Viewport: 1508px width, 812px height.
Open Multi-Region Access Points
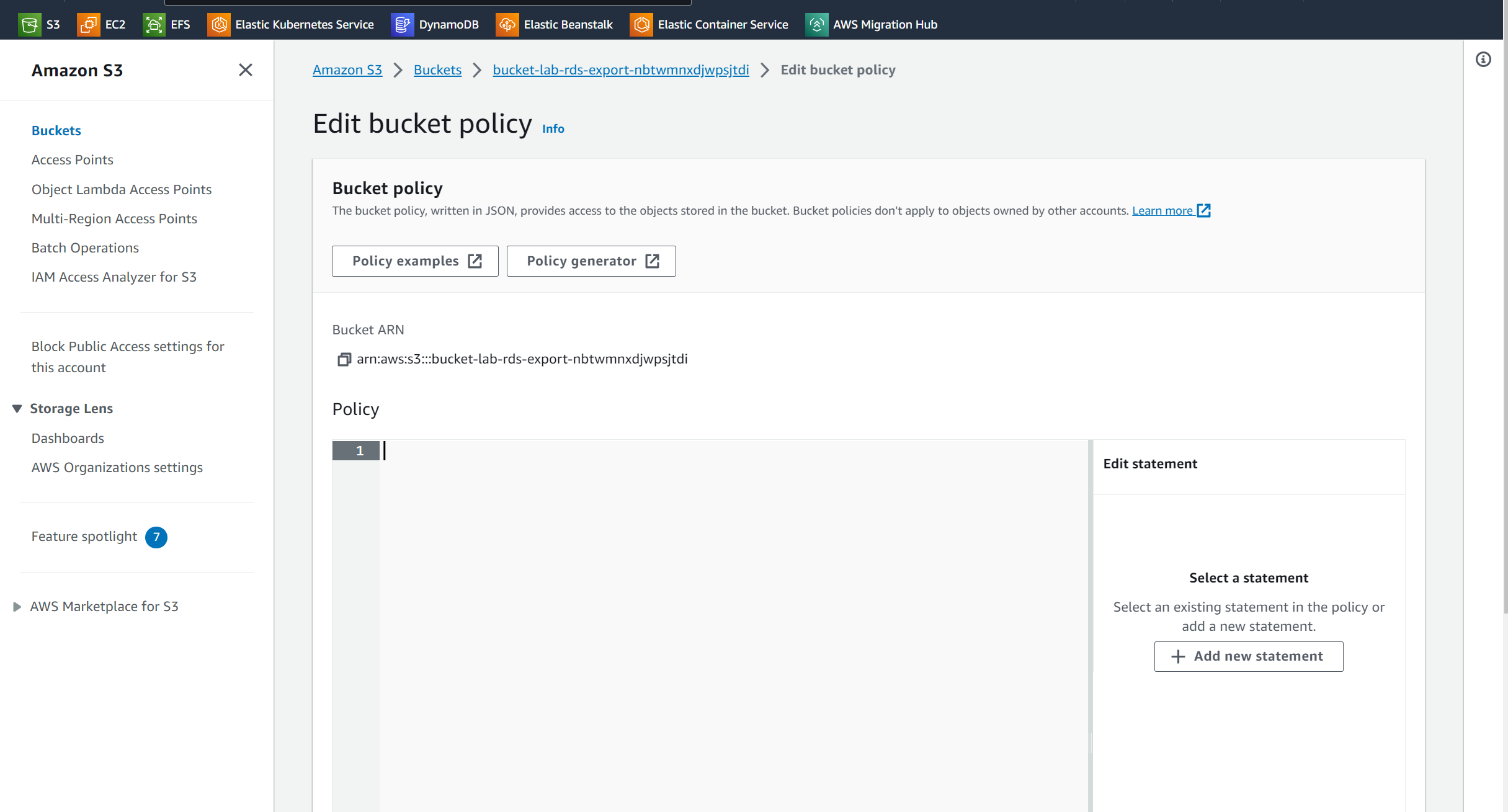(114, 218)
